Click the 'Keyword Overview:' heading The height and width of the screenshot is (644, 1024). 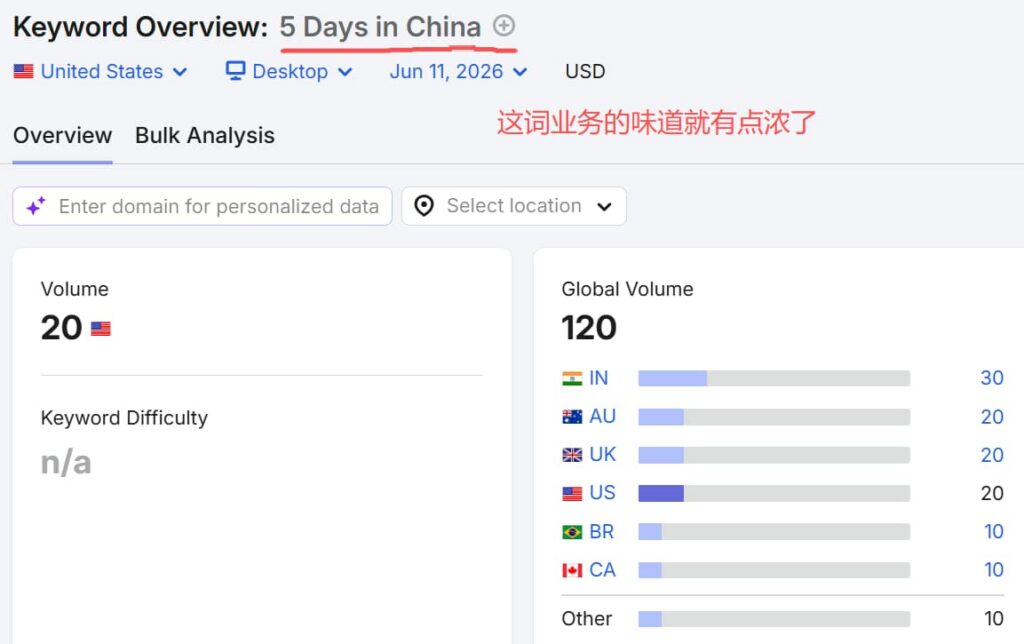[x=140, y=27]
